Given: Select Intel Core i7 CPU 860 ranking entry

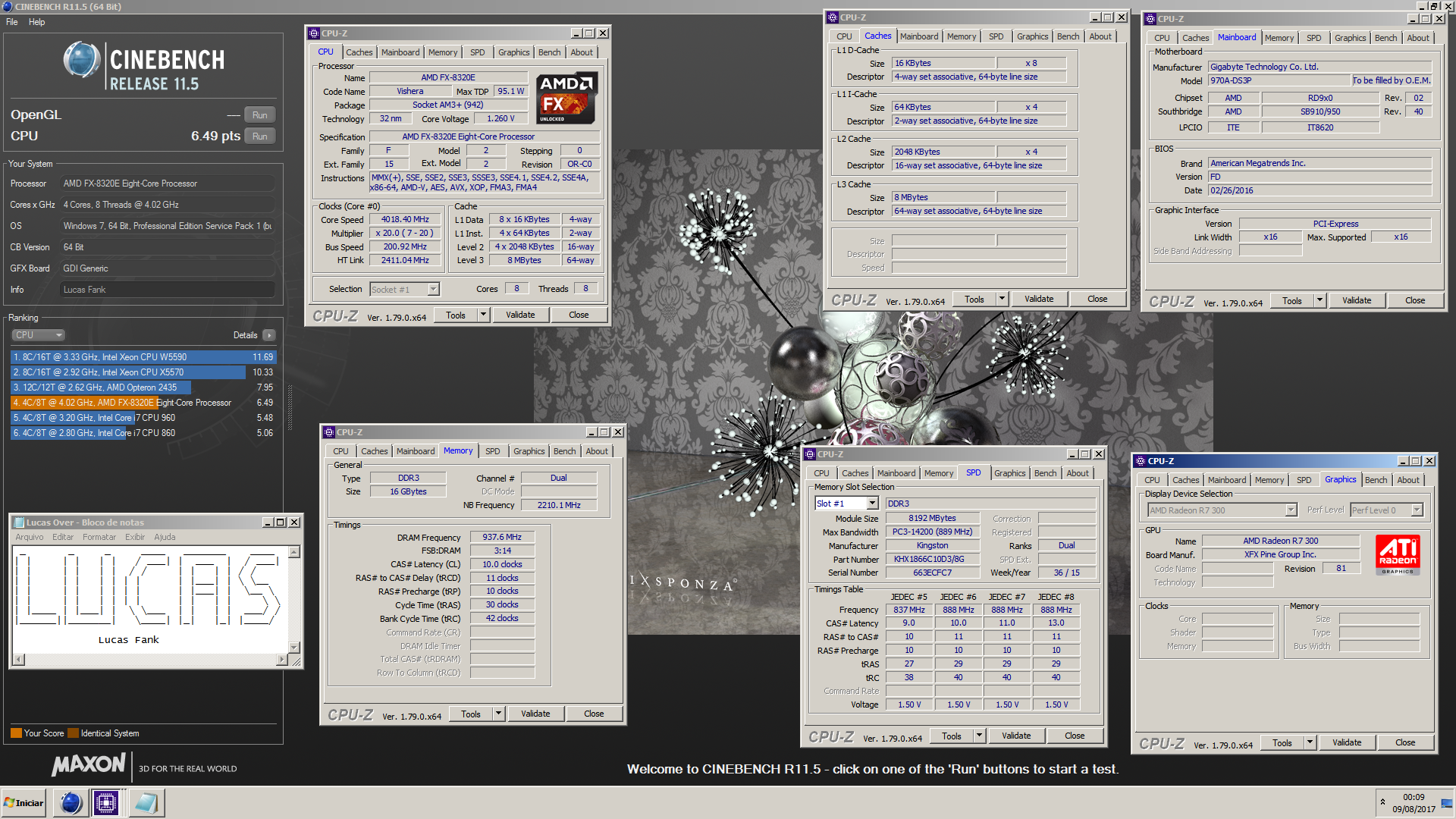Looking at the screenshot, I should [143, 433].
